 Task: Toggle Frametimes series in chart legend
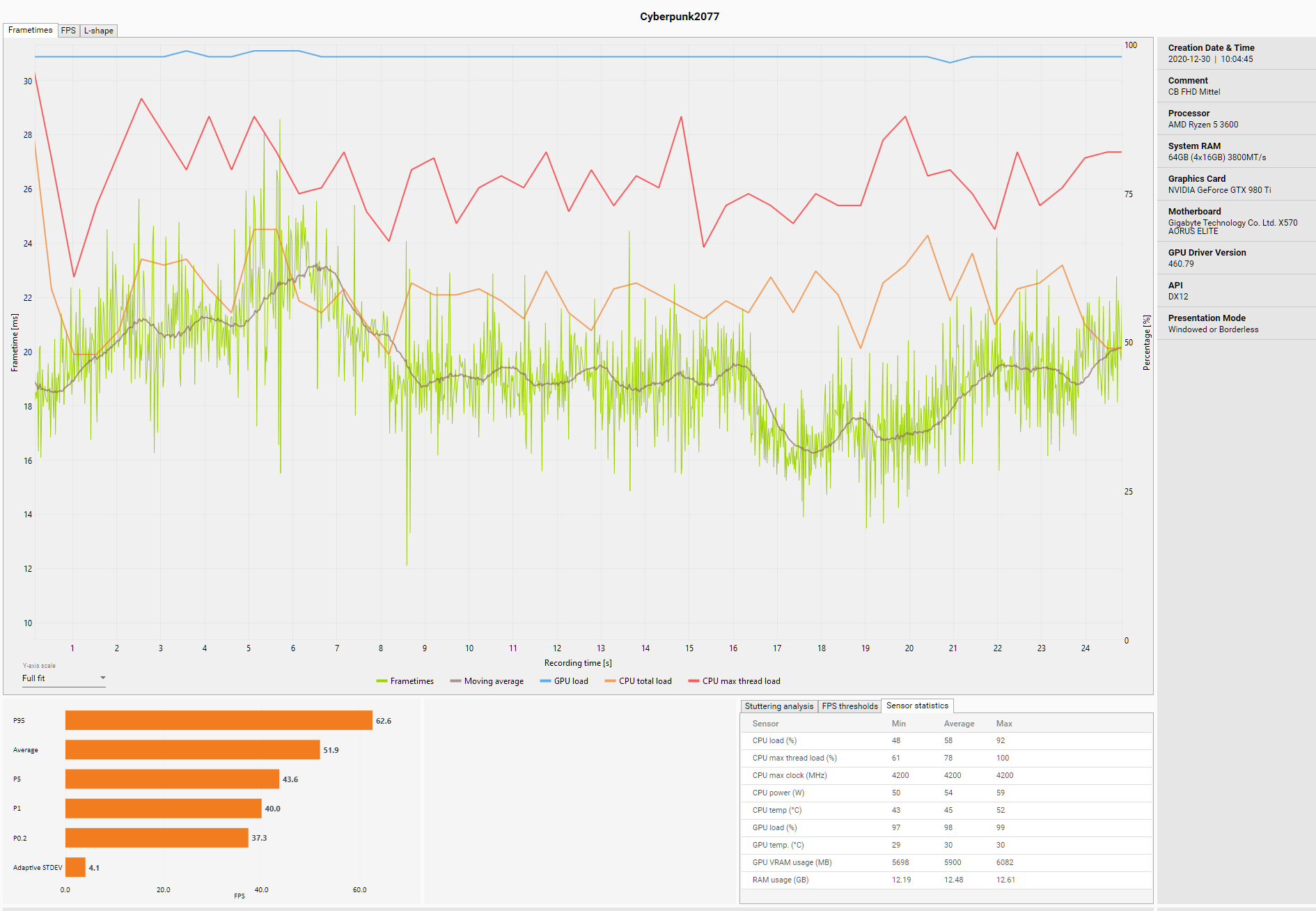405,681
